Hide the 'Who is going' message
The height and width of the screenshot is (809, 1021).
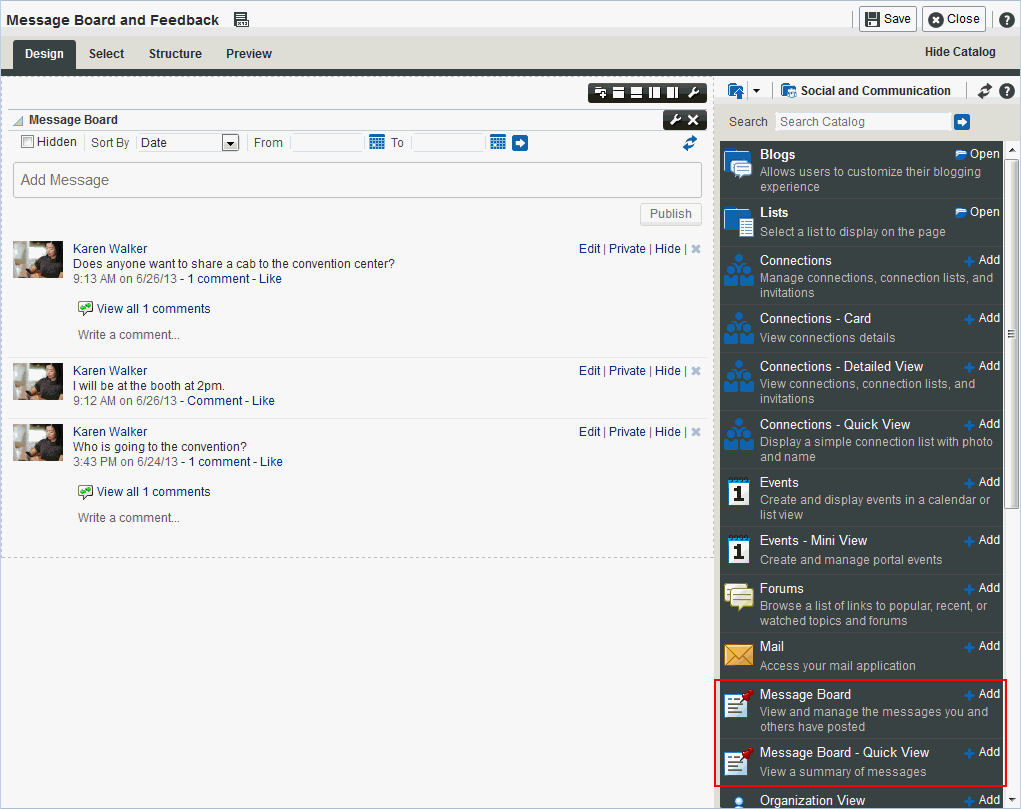pos(667,432)
